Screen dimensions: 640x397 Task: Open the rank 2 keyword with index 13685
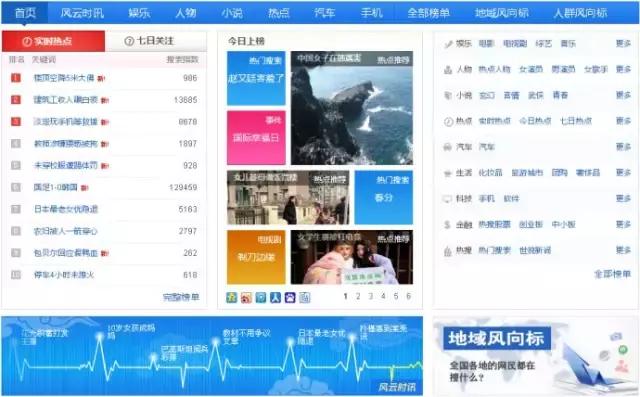66,100
